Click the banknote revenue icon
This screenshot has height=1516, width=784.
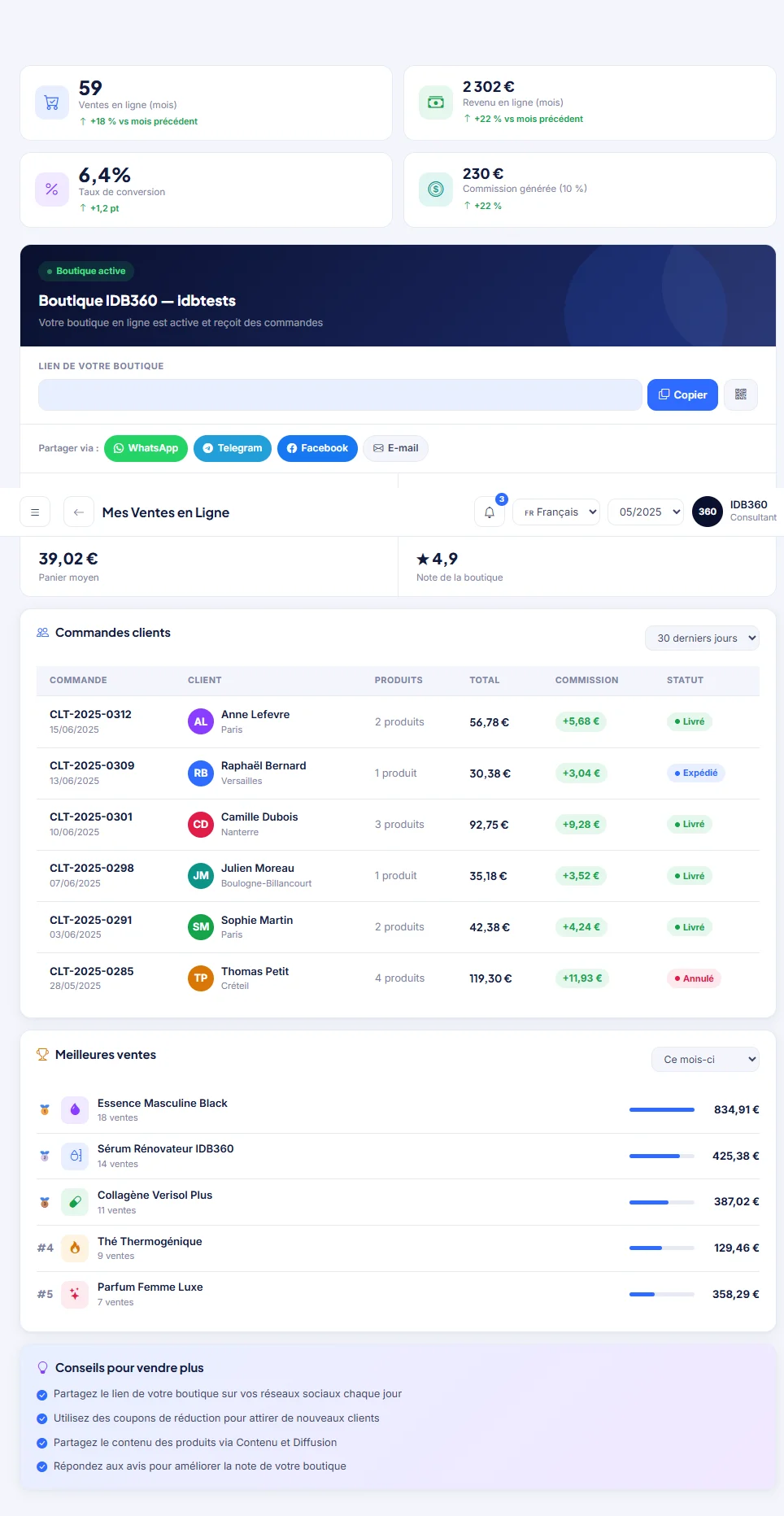[x=435, y=102]
